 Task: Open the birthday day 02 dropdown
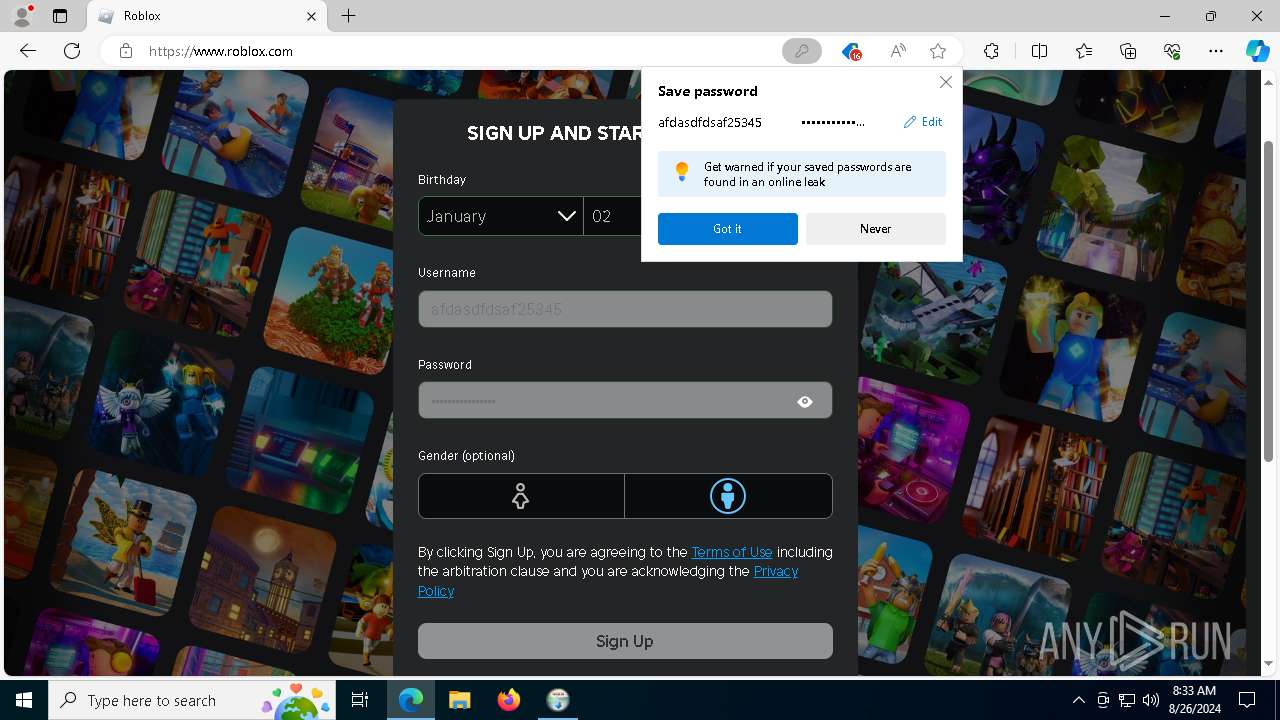(613, 216)
